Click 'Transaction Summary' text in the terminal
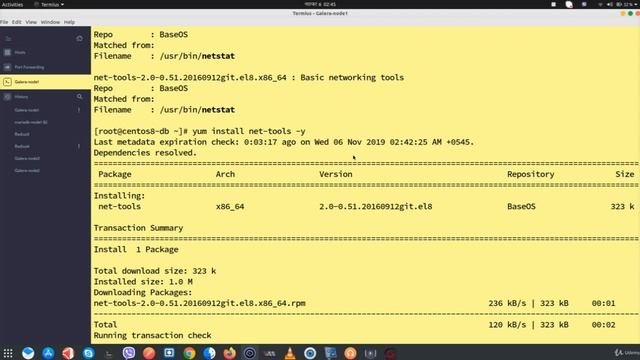This screenshot has width=640, height=360. [x=138, y=228]
